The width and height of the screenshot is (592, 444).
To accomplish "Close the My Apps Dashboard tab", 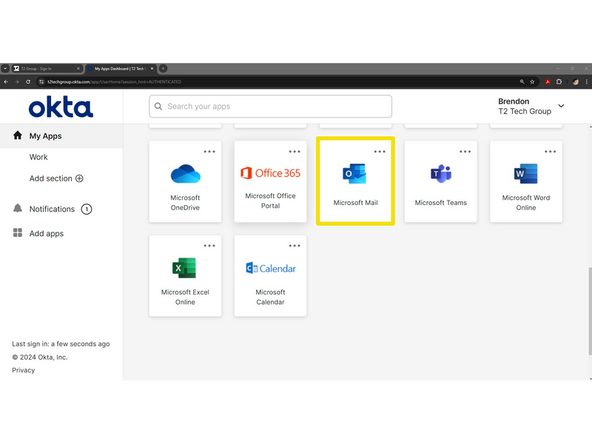I will (x=152, y=68).
